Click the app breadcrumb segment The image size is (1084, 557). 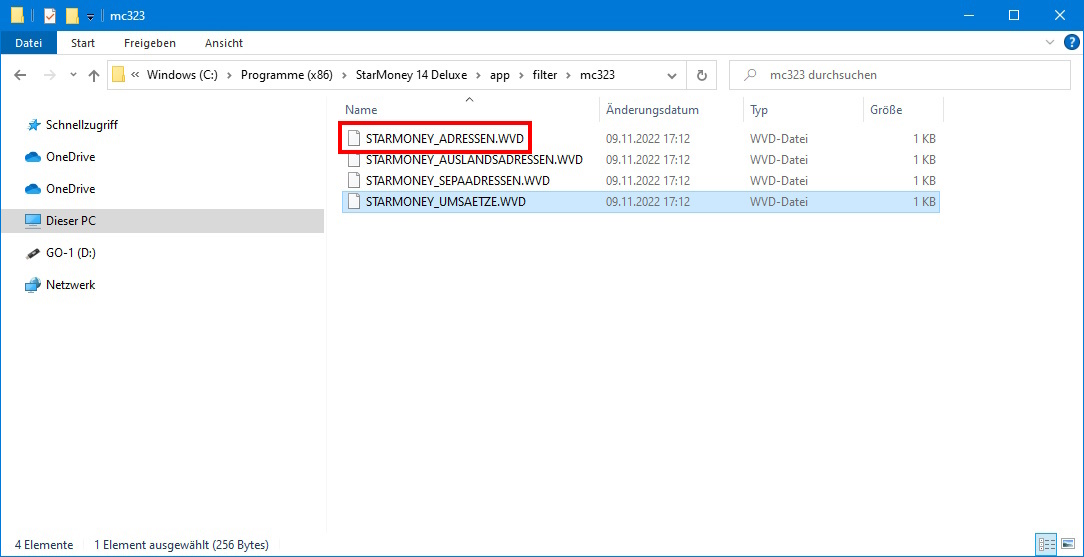point(499,75)
